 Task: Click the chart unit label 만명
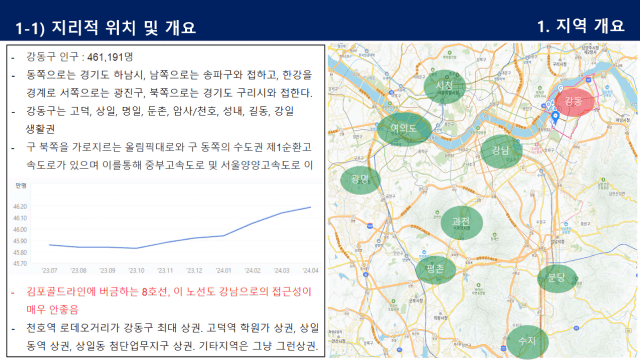click(20, 186)
